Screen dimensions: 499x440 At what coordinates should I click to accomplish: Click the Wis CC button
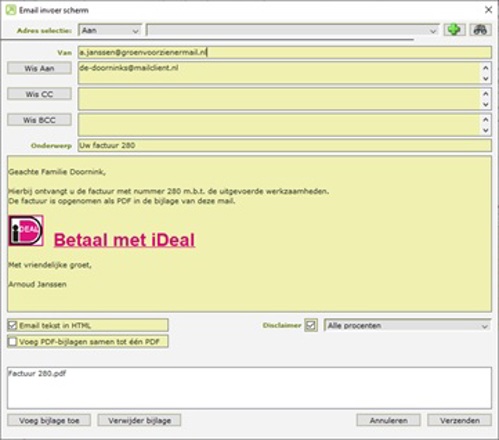39,94
